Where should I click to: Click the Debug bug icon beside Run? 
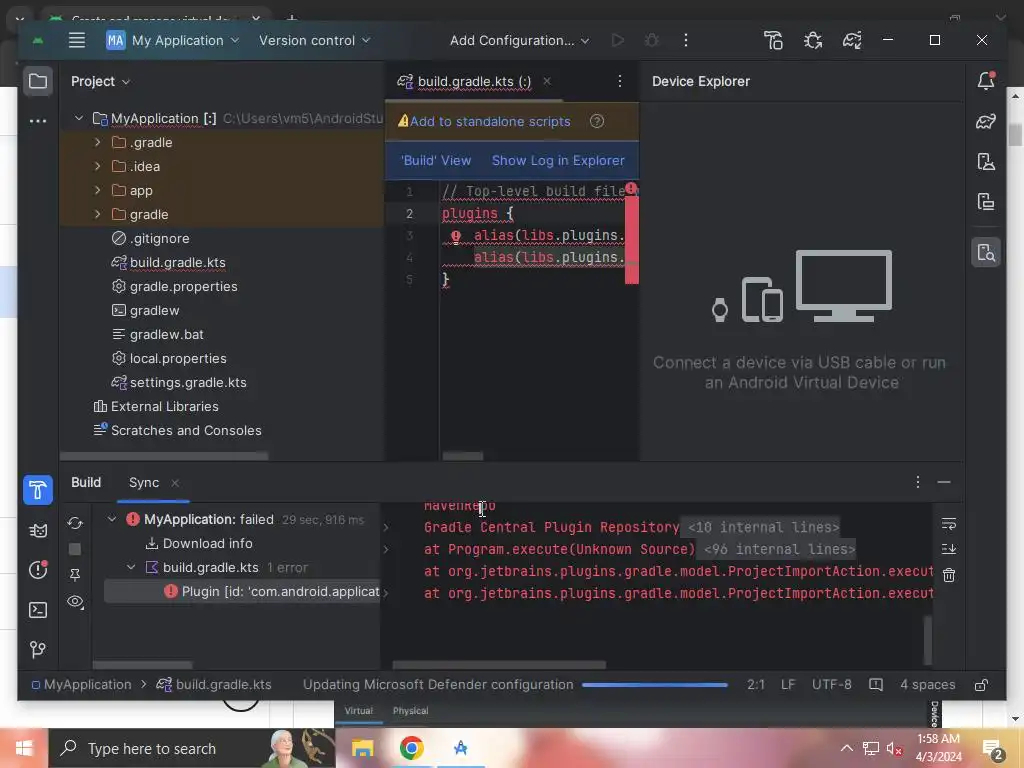pos(651,40)
